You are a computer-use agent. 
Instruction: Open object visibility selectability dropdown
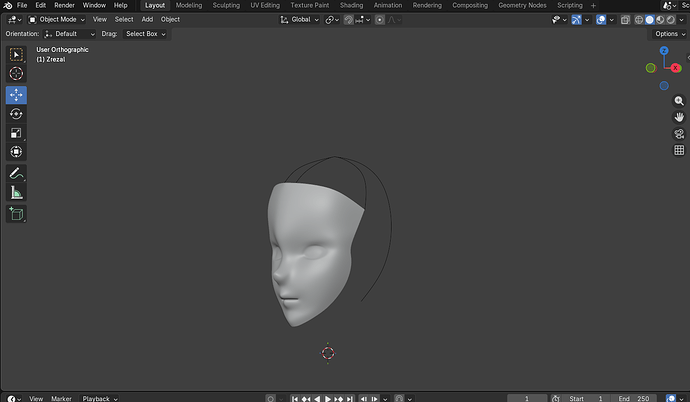point(559,20)
